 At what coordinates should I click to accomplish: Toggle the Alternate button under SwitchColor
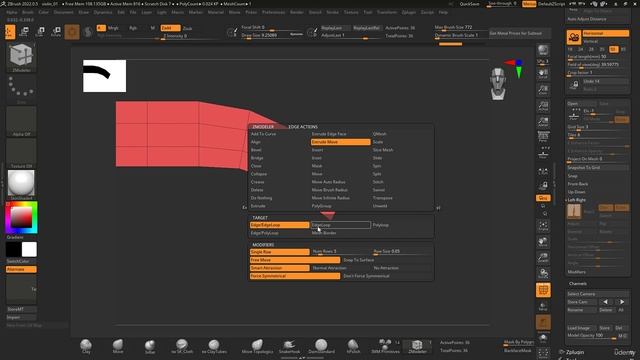(21, 269)
